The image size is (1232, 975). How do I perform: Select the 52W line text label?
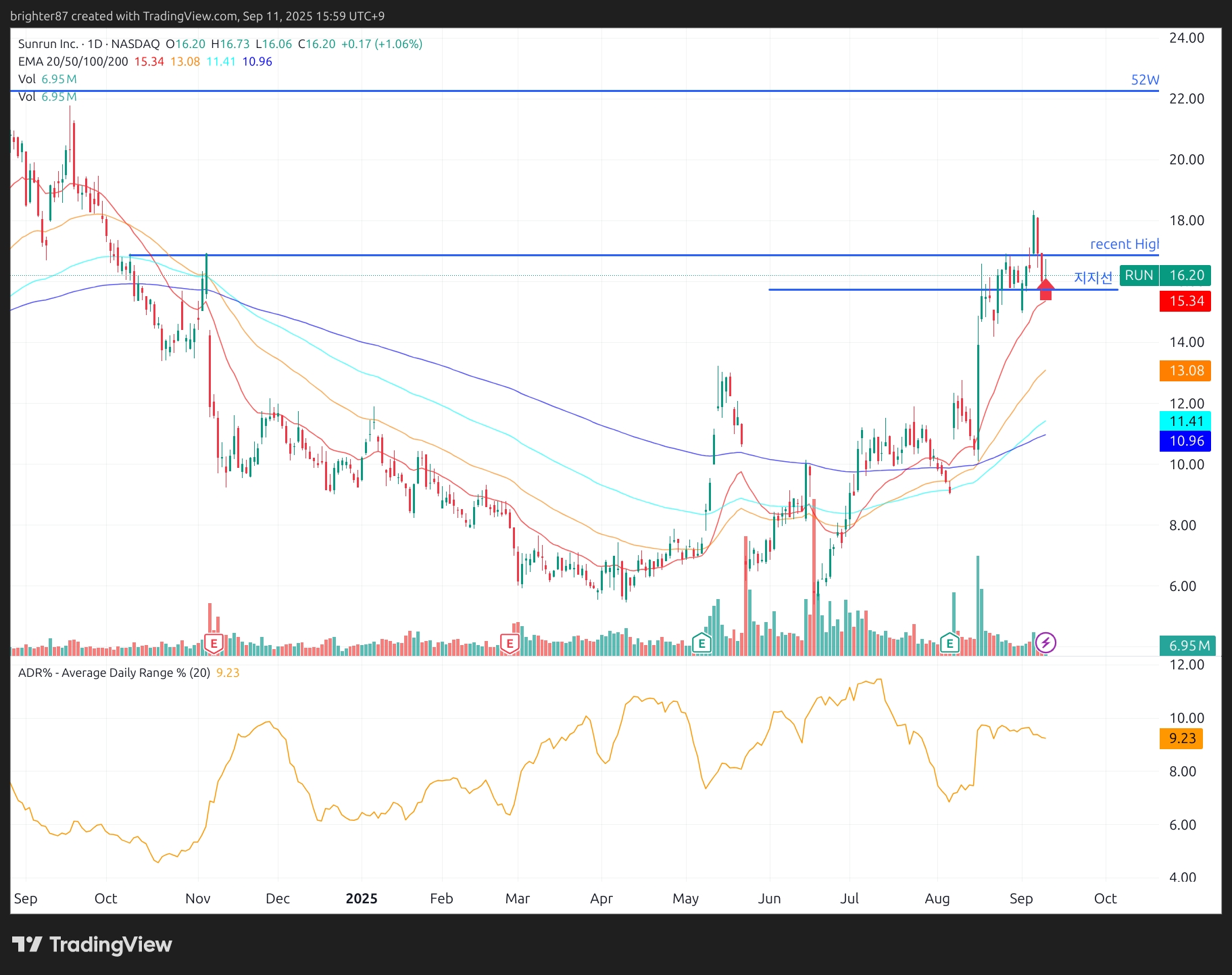click(1144, 80)
